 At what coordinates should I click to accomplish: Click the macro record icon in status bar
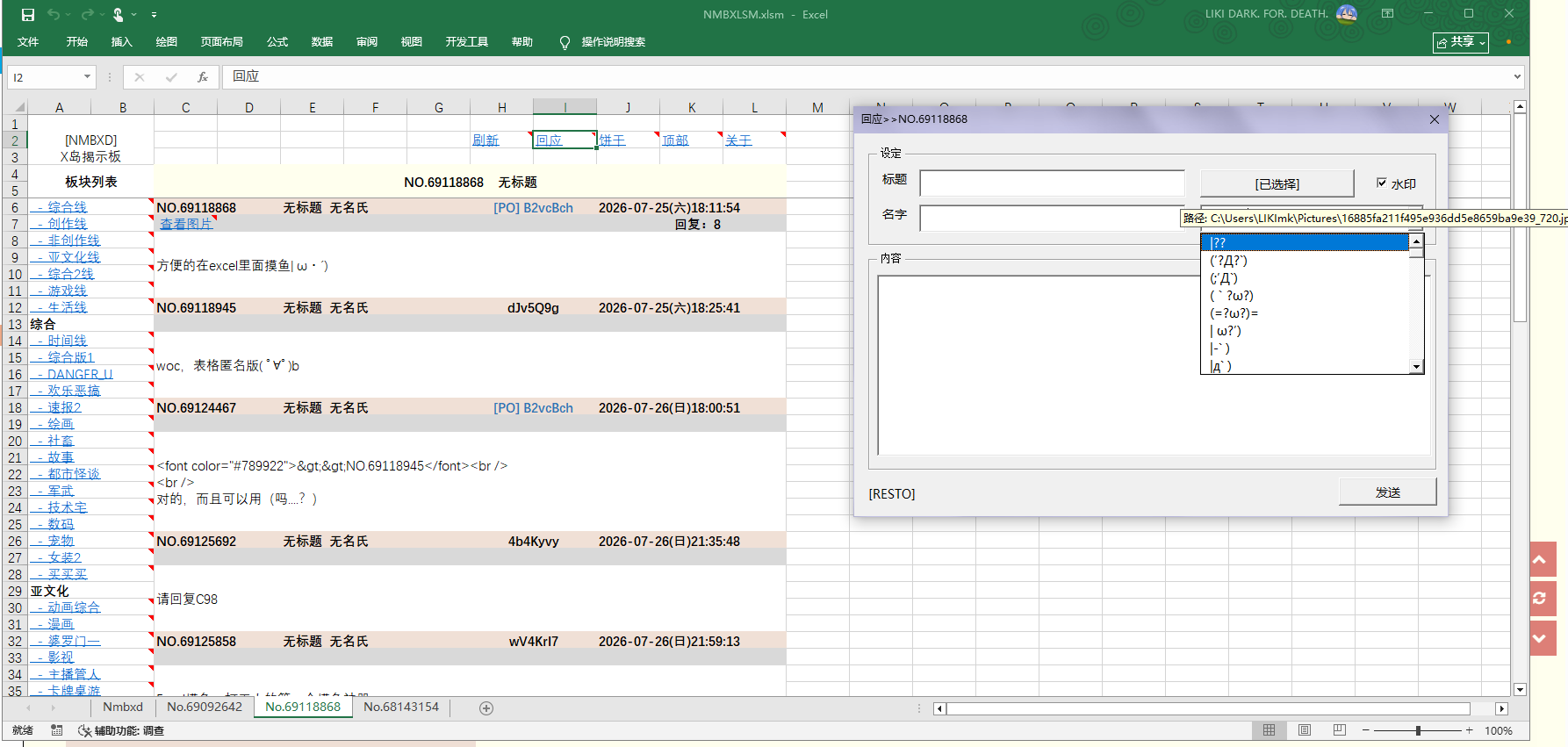[x=57, y=730]
